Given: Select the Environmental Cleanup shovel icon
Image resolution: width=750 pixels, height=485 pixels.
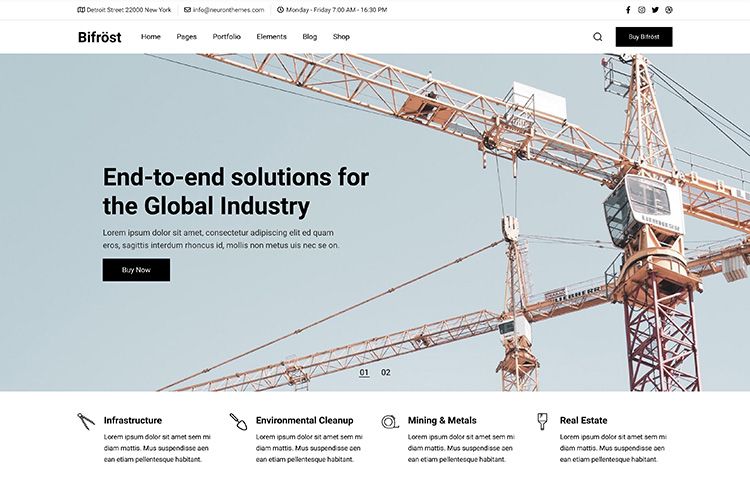Looking at the screenshot, I should click(x=238, y=421).
